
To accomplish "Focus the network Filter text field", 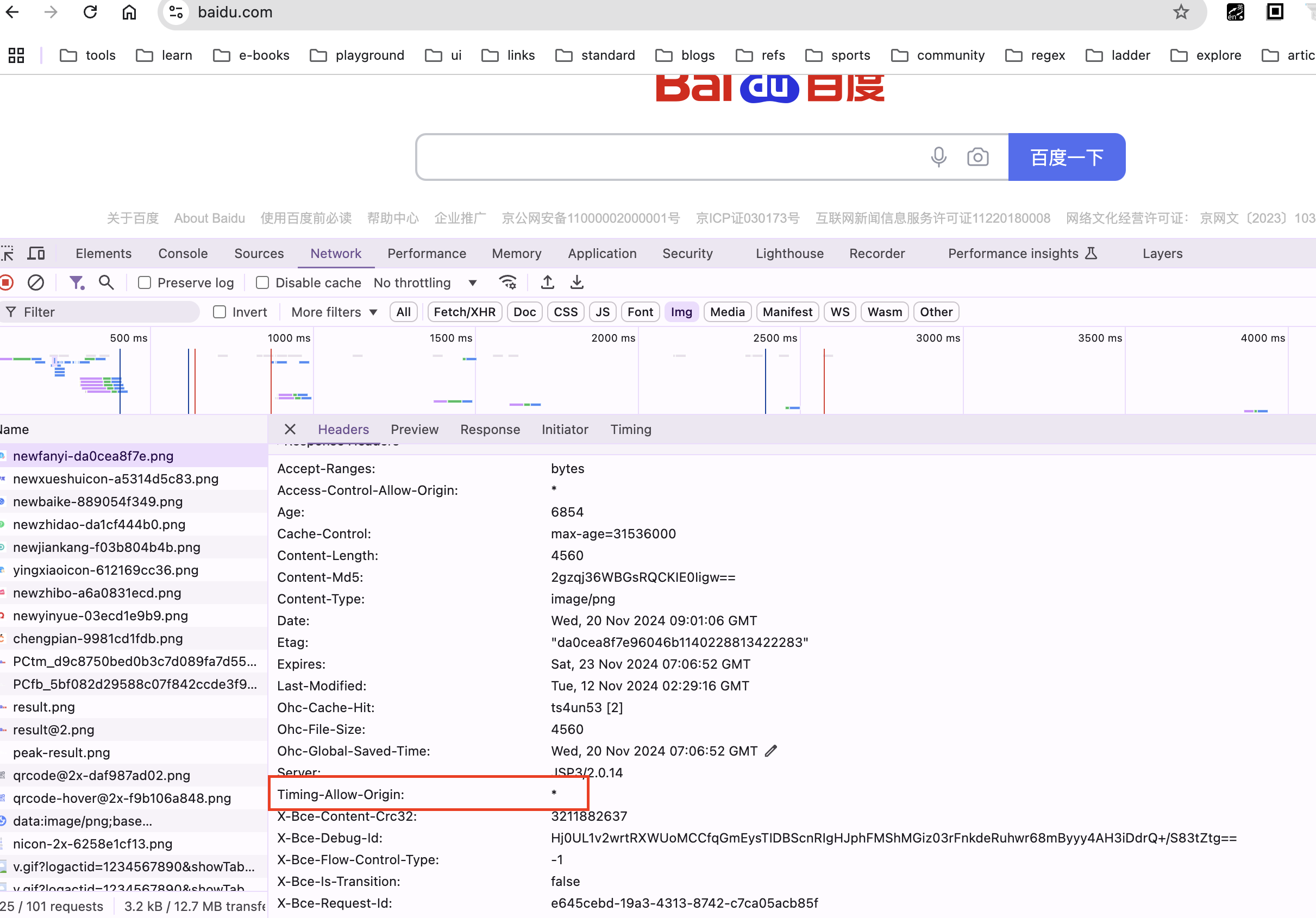I will click(101, 312).
